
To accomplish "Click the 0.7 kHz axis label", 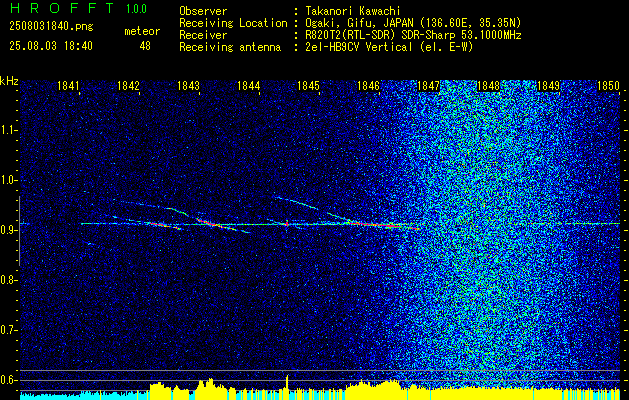I will tap(6, 330).
